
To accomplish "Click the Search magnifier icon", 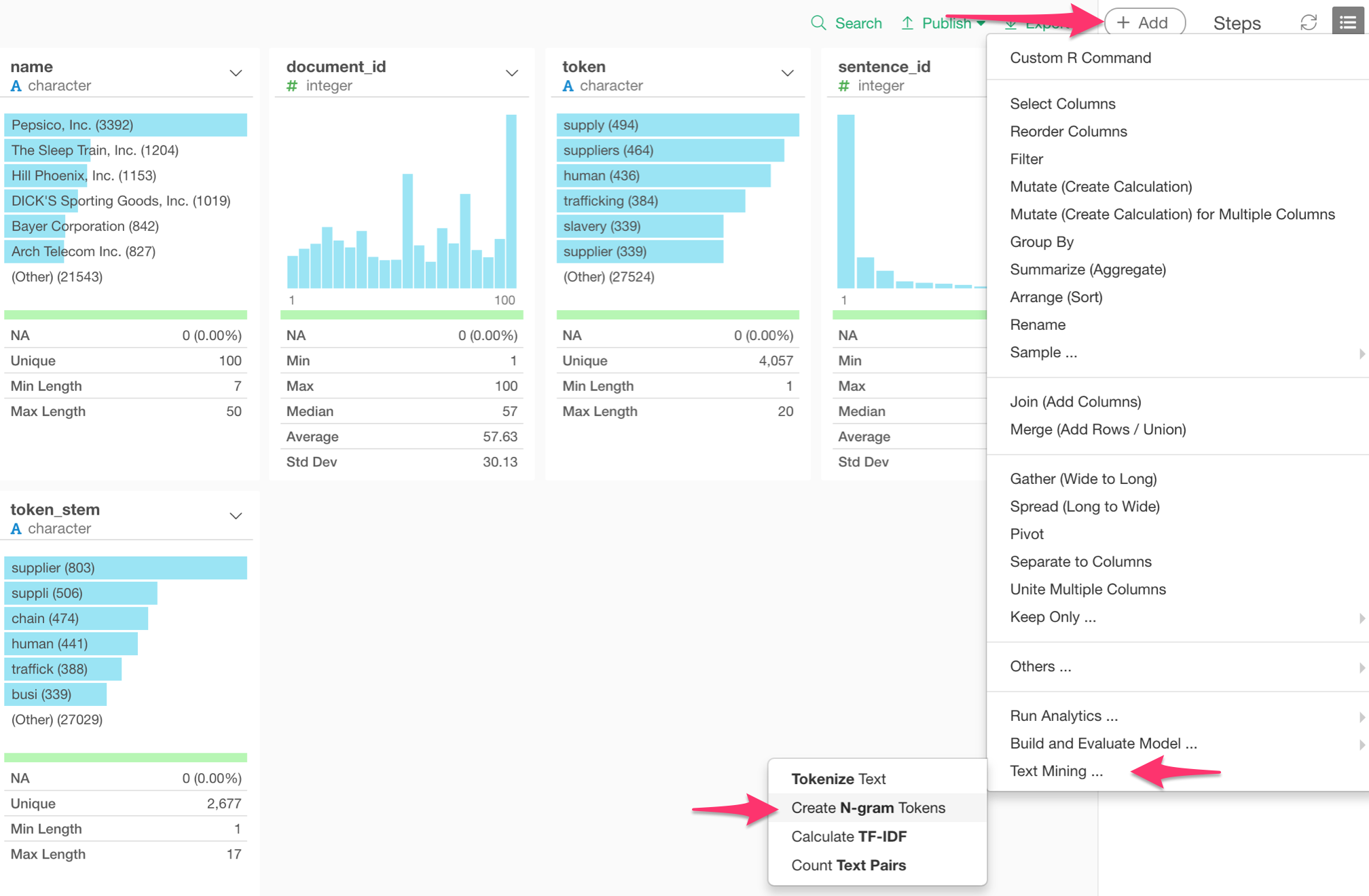I will 818,22.
